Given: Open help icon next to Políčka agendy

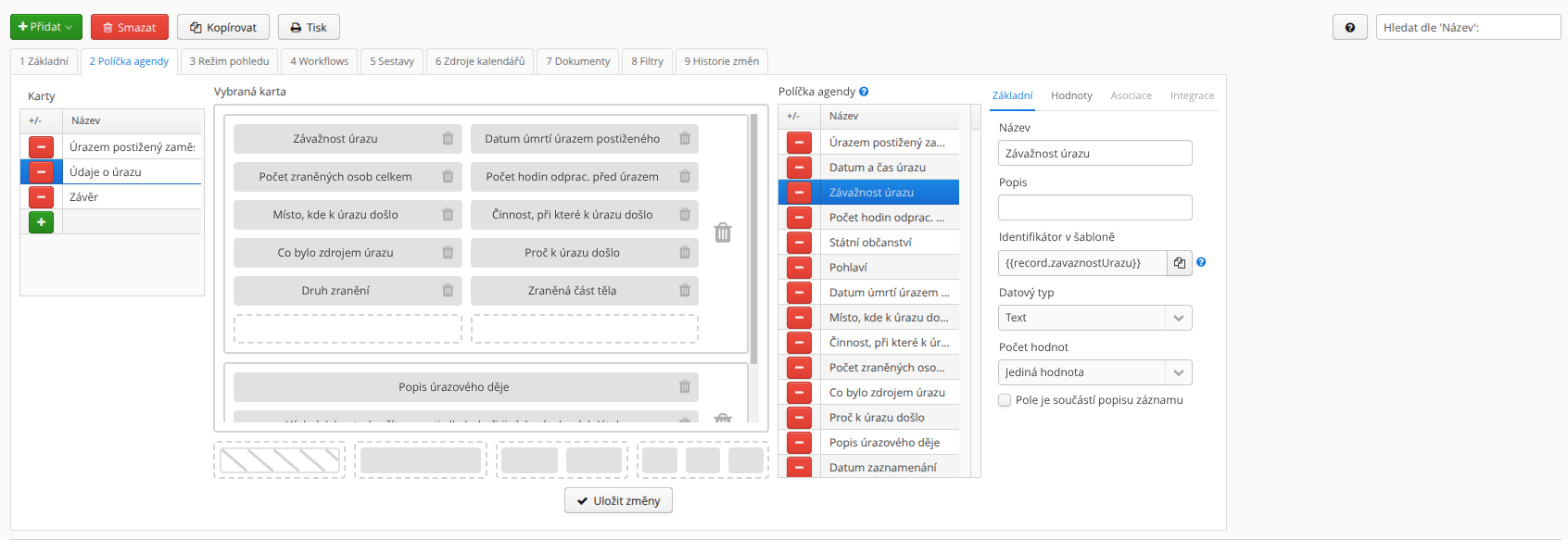Looking at the screenshot, I should click(864, 92).
